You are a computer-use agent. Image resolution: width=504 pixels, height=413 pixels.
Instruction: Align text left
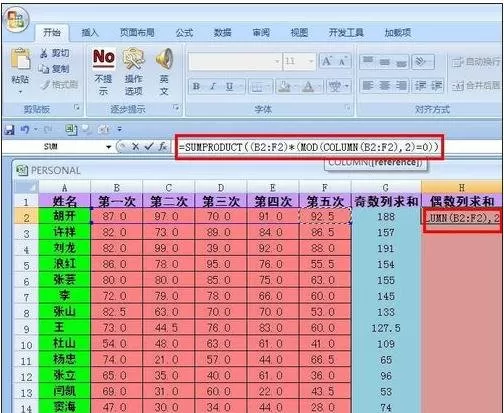[368, 86]
